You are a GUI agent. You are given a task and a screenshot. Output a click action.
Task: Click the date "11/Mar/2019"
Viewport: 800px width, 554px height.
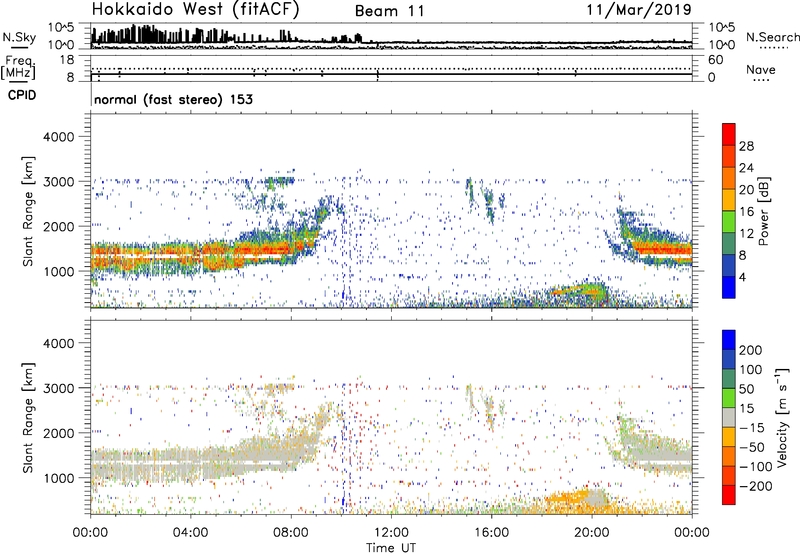coord(639,10)
